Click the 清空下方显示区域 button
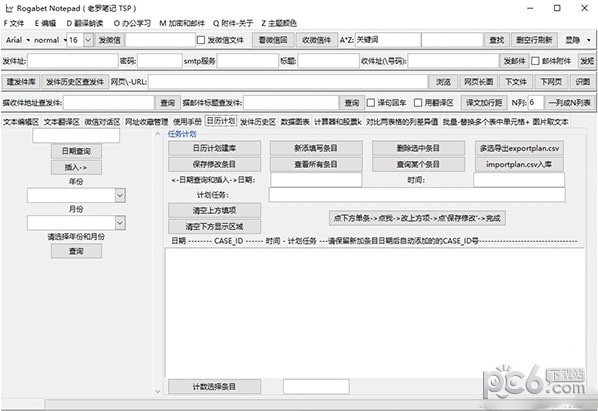The image size is (598, 411). click(x=214, y=226)
